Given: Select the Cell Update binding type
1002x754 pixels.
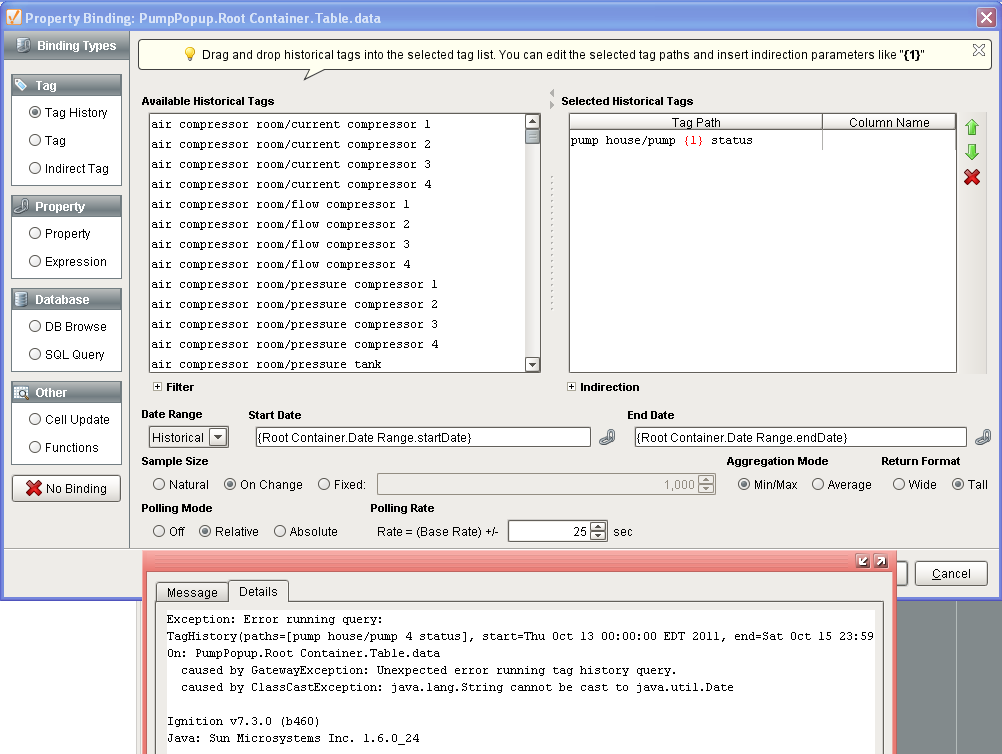Looking at the screenshot, I should pos(69,420).
